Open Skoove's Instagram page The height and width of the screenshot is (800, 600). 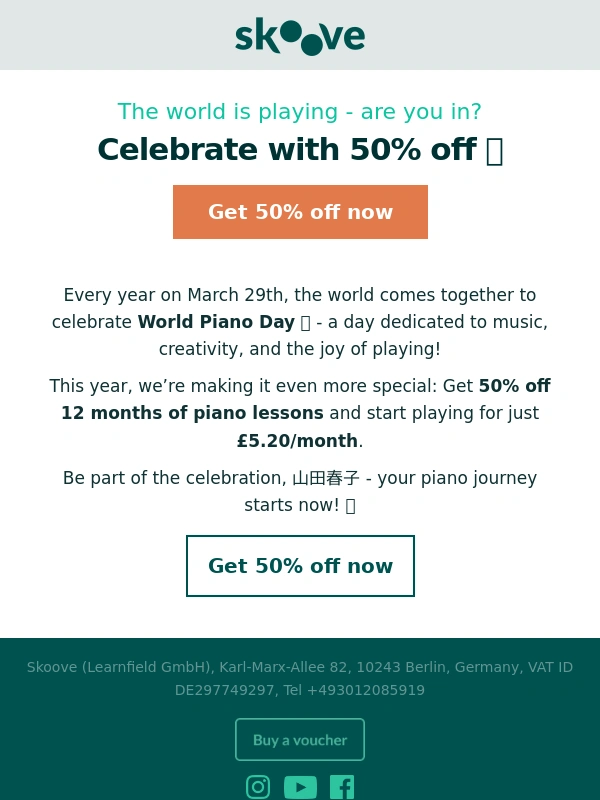click(258, 787)
